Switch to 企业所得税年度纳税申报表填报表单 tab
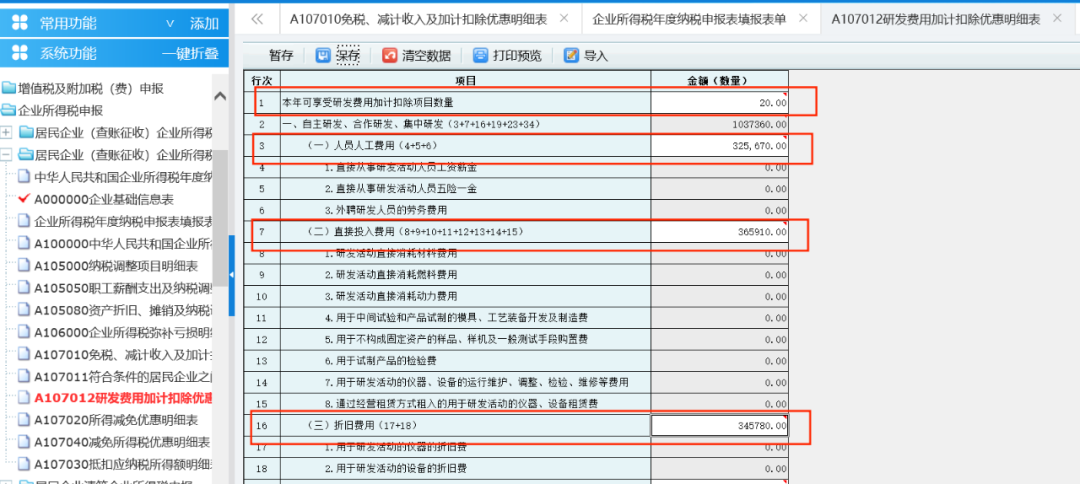The image size is (1080, 484). click(689, 19)
